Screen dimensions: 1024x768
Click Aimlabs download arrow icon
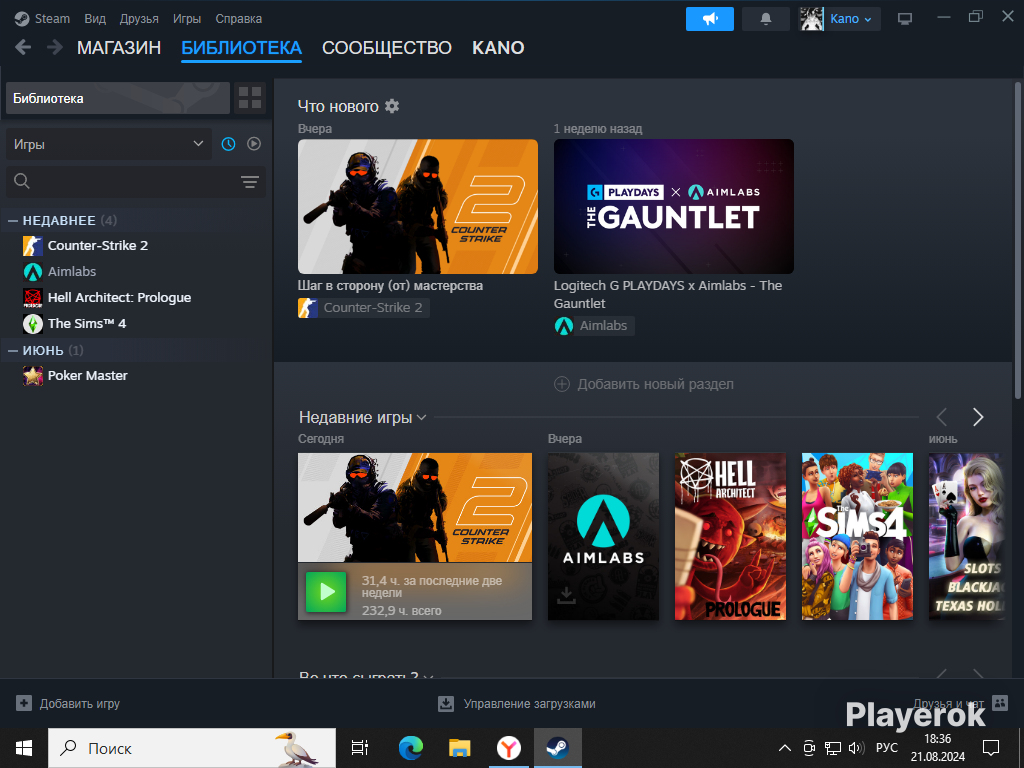tap(566, 595)
